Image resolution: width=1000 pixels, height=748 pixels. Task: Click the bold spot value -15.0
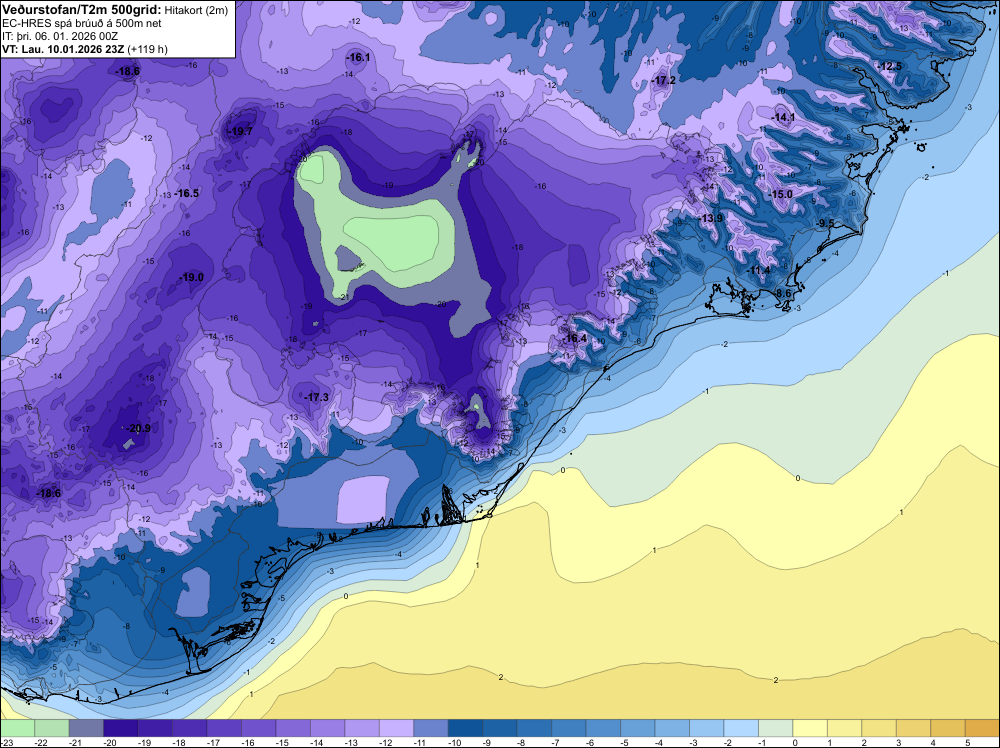click(780, 194)
